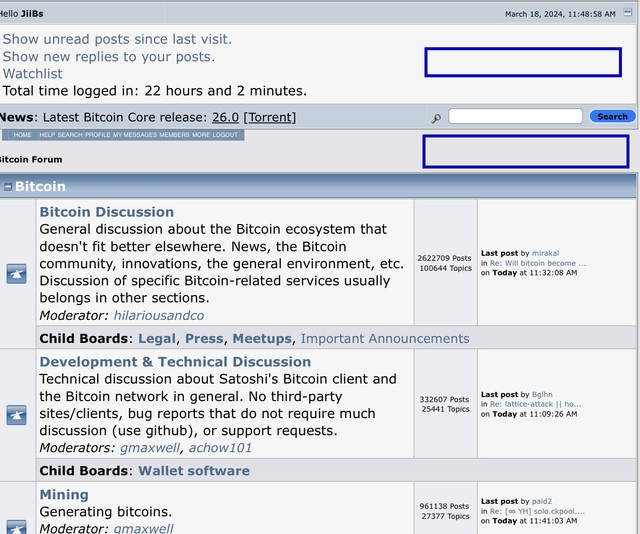
Task: View Mining board moderator gmaxwell's profile
Action: [x=143, y=529]
